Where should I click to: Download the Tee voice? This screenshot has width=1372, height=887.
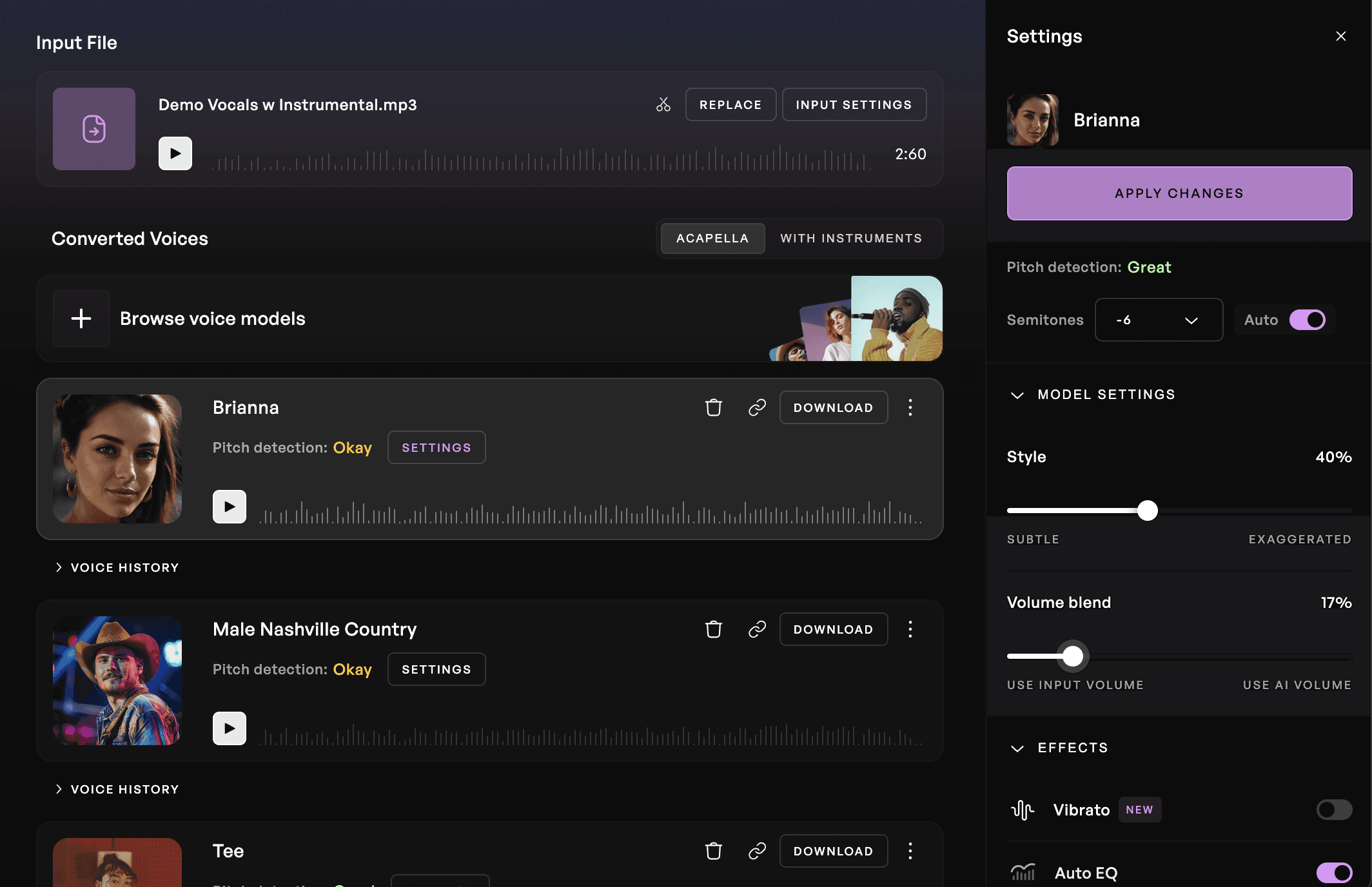(x=834, y=851)
